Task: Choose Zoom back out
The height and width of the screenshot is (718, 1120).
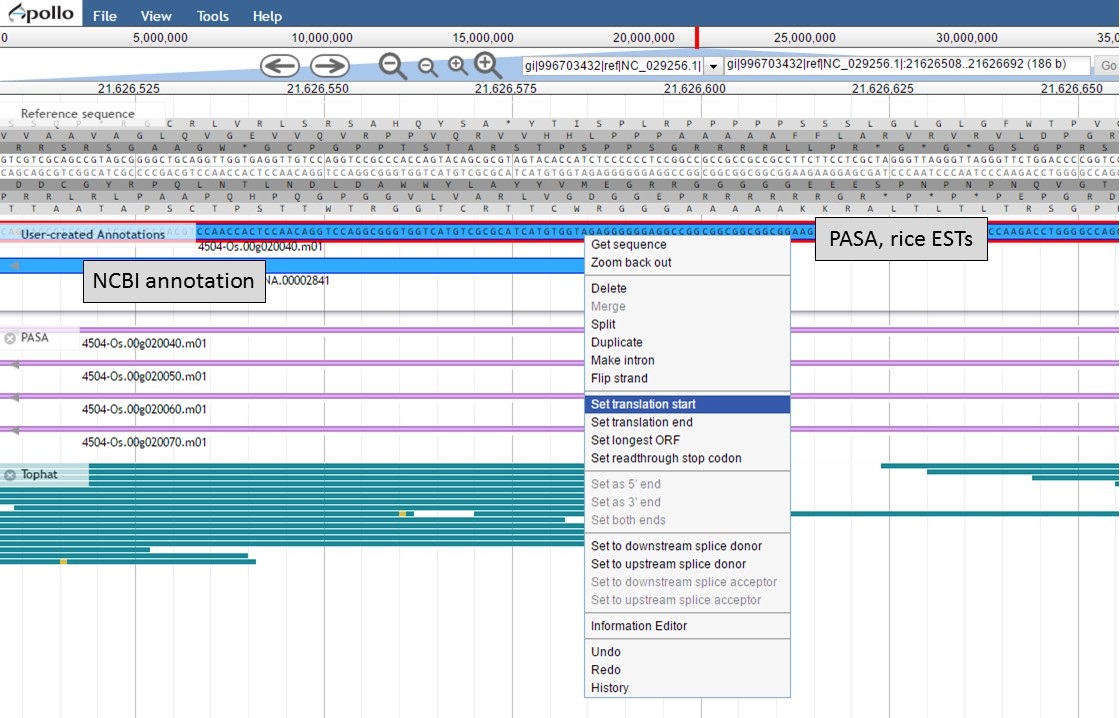Action: tap(687, 262)
